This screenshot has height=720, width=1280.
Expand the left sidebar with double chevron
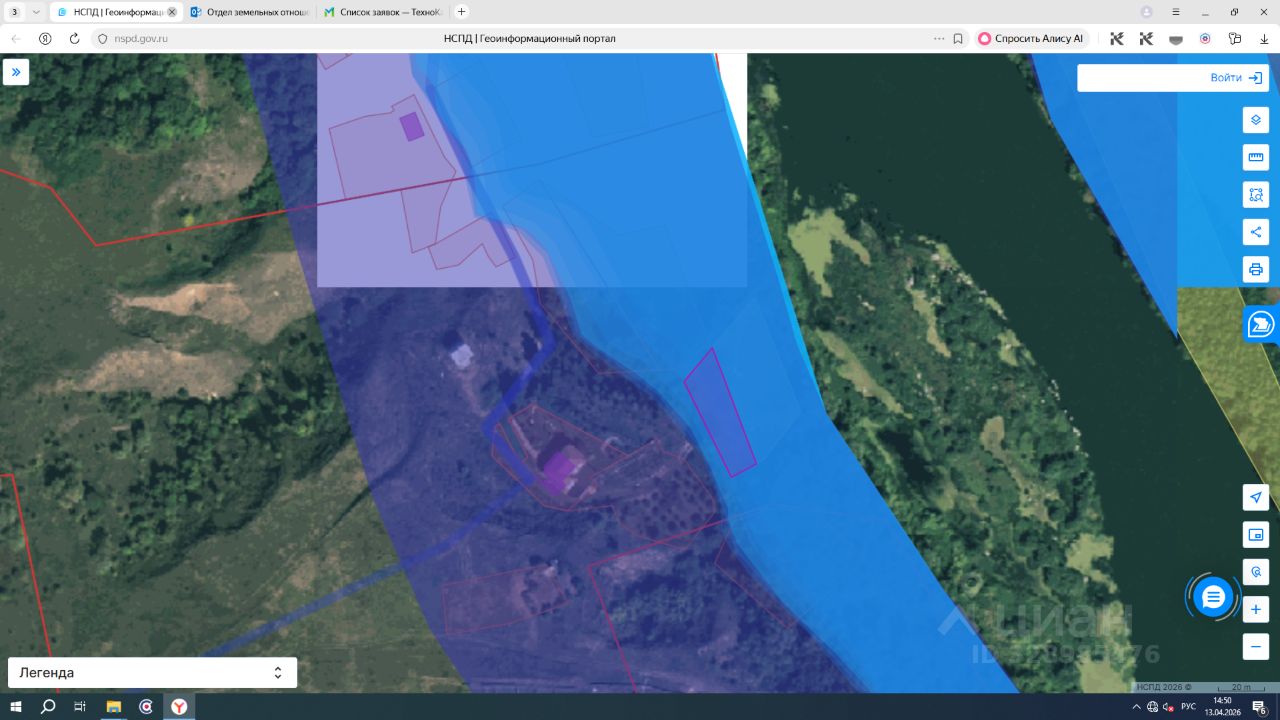coord(16,72)
